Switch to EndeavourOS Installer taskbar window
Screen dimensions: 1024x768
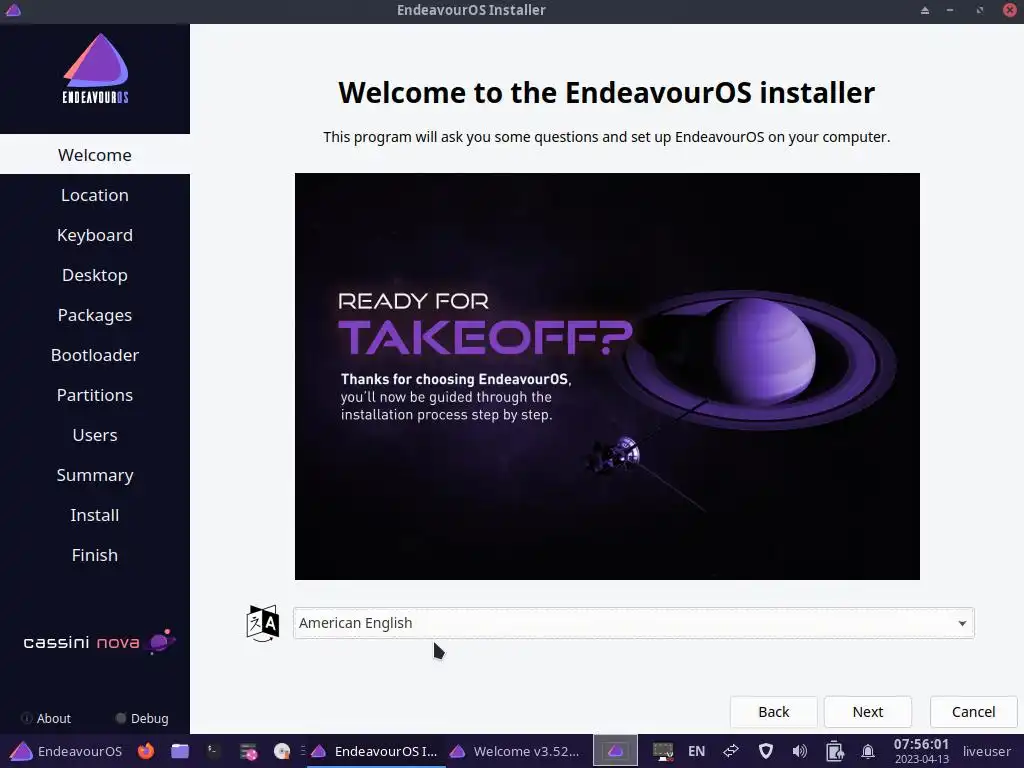375,751
